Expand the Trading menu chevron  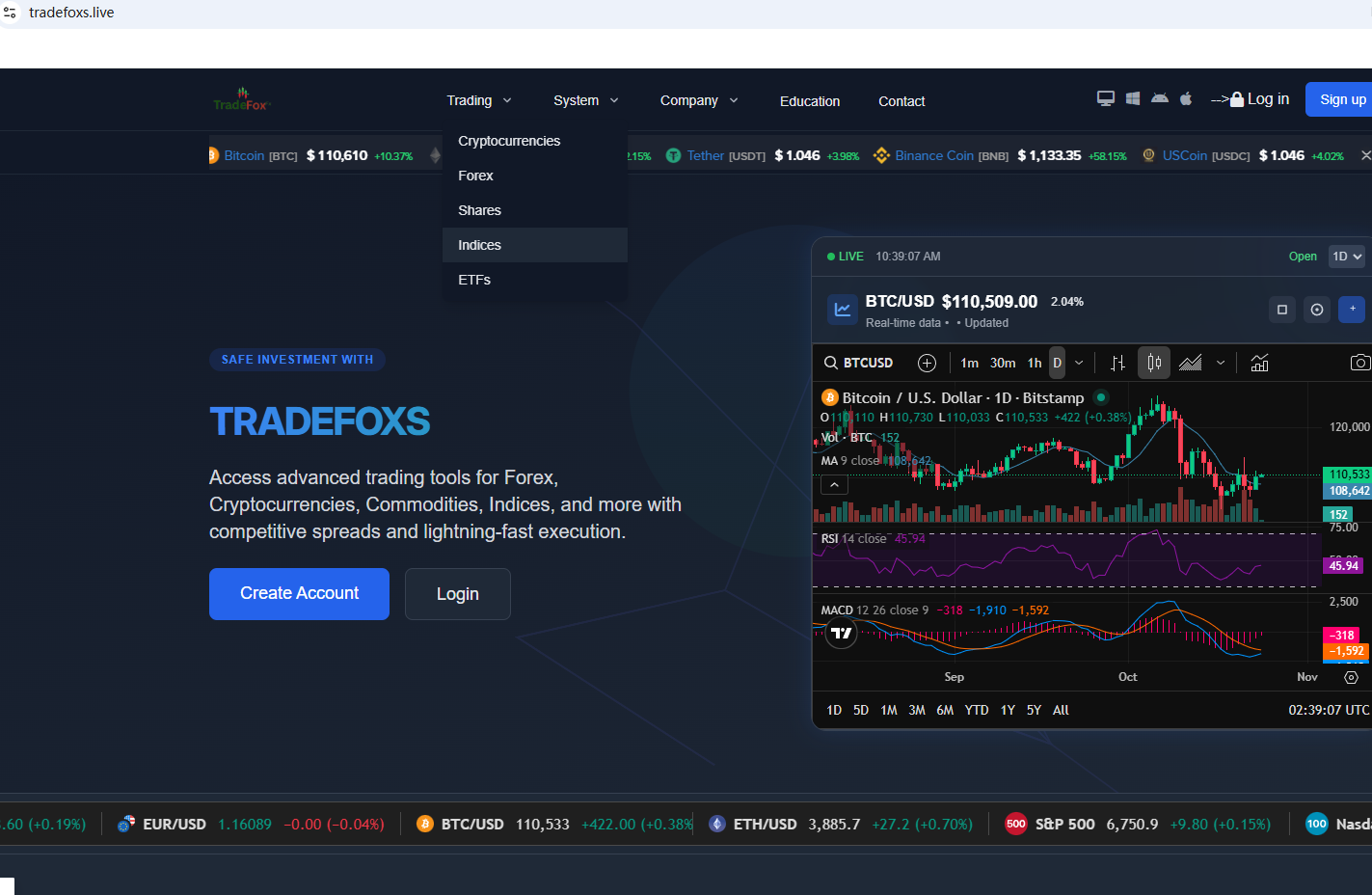coord(507,100)
